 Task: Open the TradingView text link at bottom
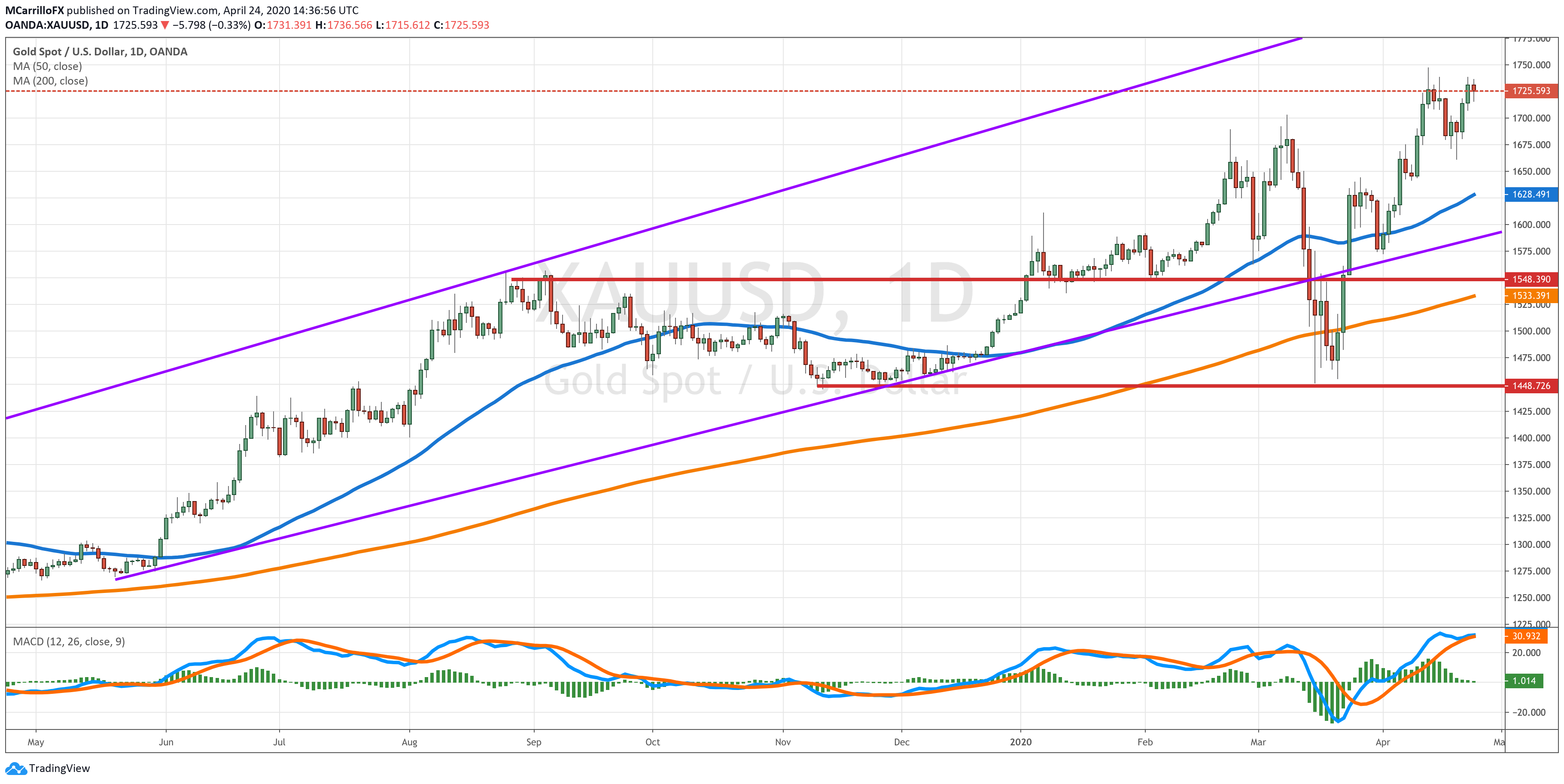point(60,768)
